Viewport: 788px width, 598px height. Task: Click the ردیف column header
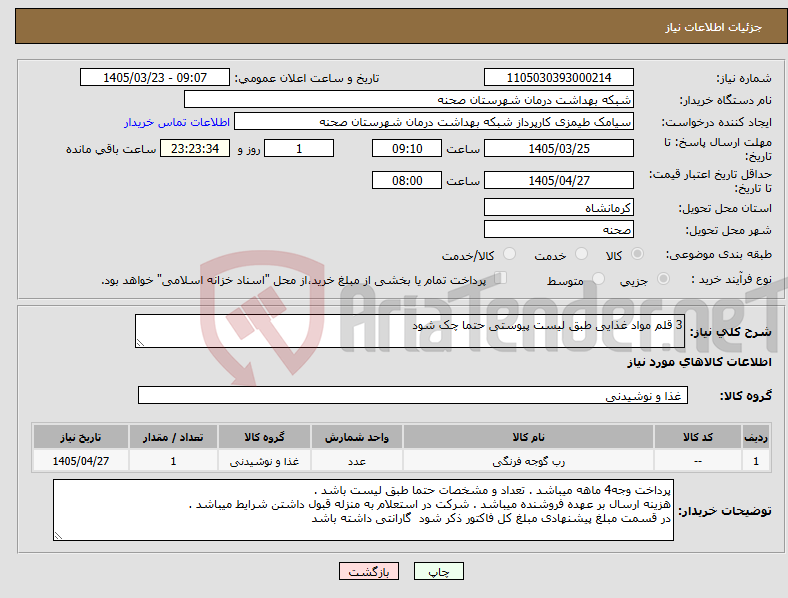pyautogui.click(x=756, y=437)
